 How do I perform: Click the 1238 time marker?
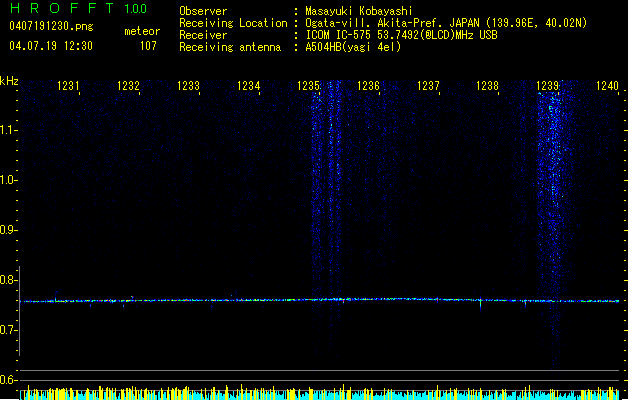(487, 85)
